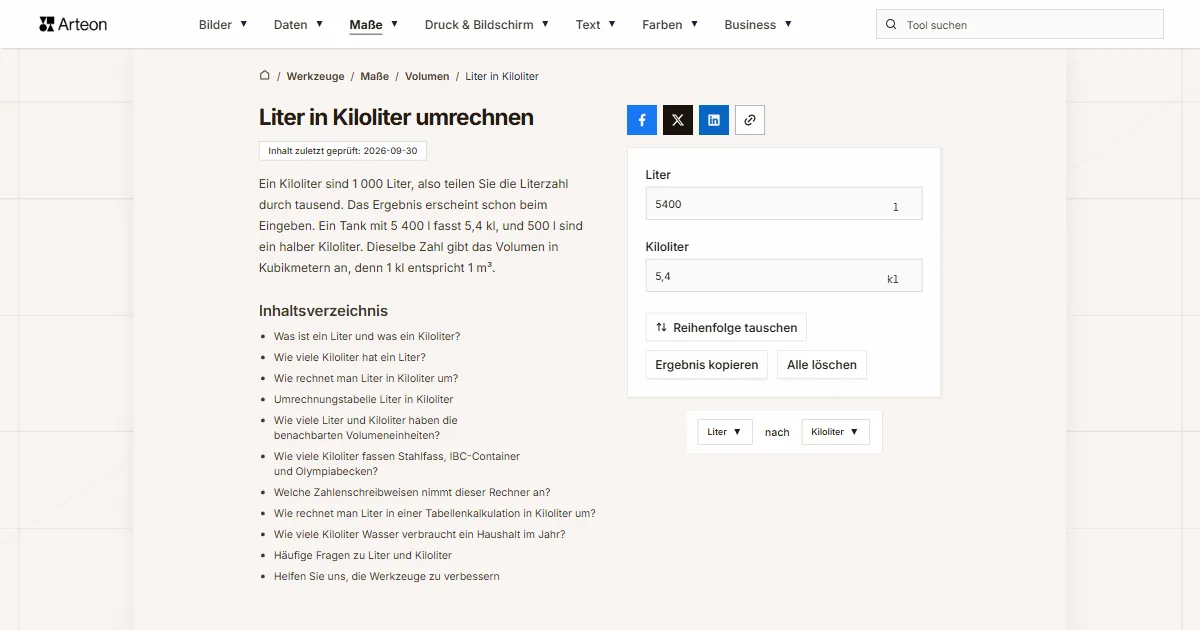Click Inhalt zuletzt geprüft date badge

tap(343, 151)
